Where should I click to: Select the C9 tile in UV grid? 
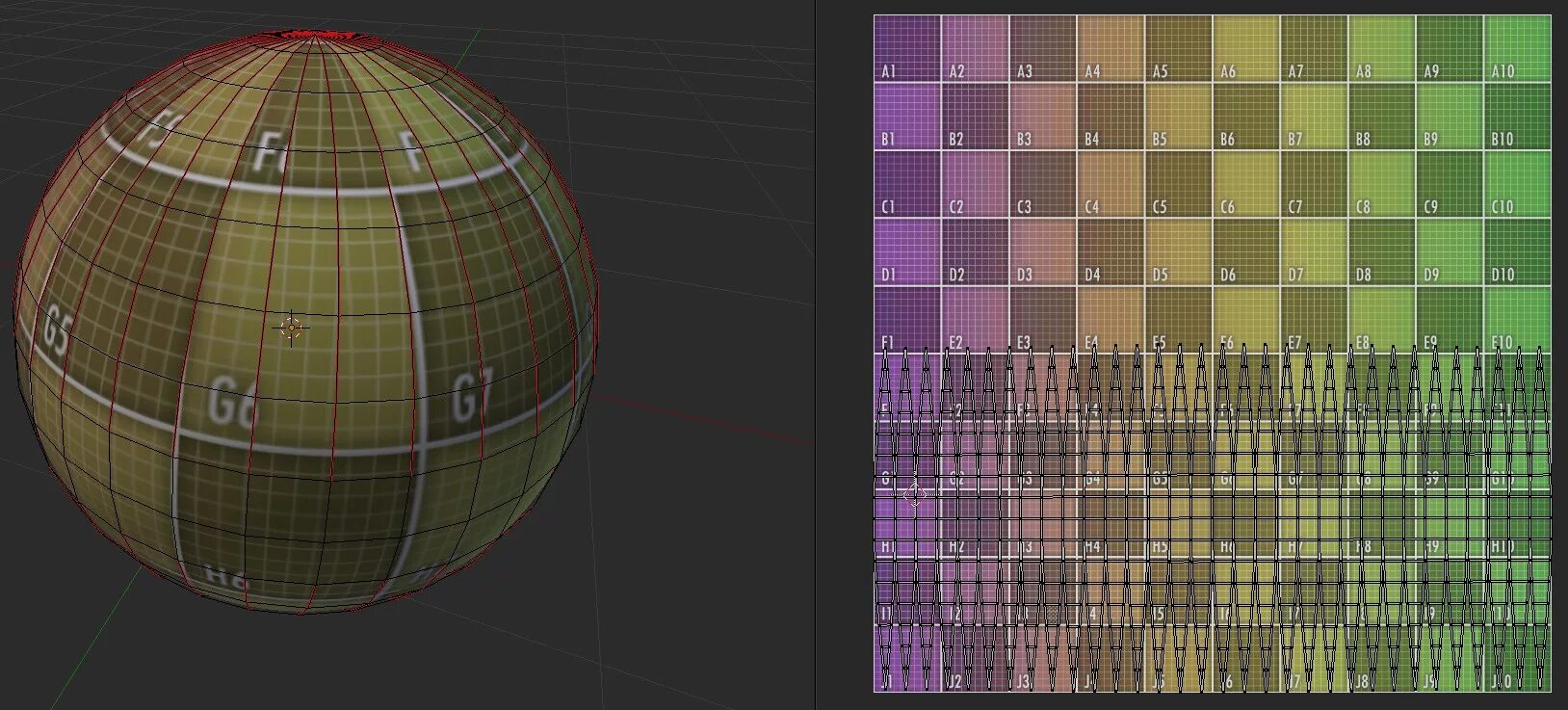(1450, 184)
